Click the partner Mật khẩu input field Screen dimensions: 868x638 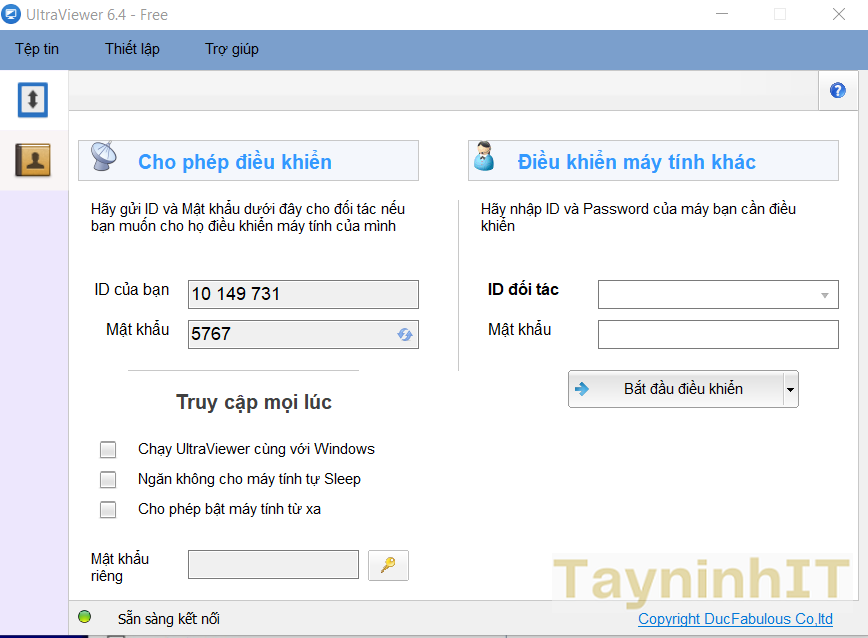(x=718, y=334)
